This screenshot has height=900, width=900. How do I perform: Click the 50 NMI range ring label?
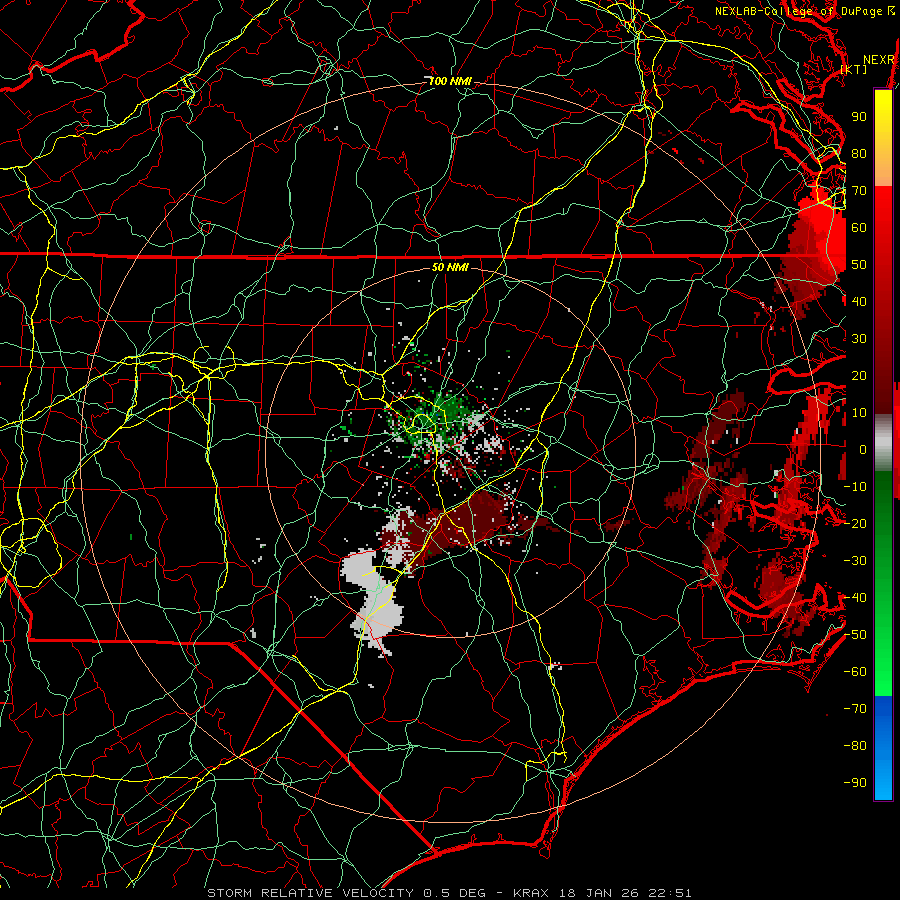450,267
